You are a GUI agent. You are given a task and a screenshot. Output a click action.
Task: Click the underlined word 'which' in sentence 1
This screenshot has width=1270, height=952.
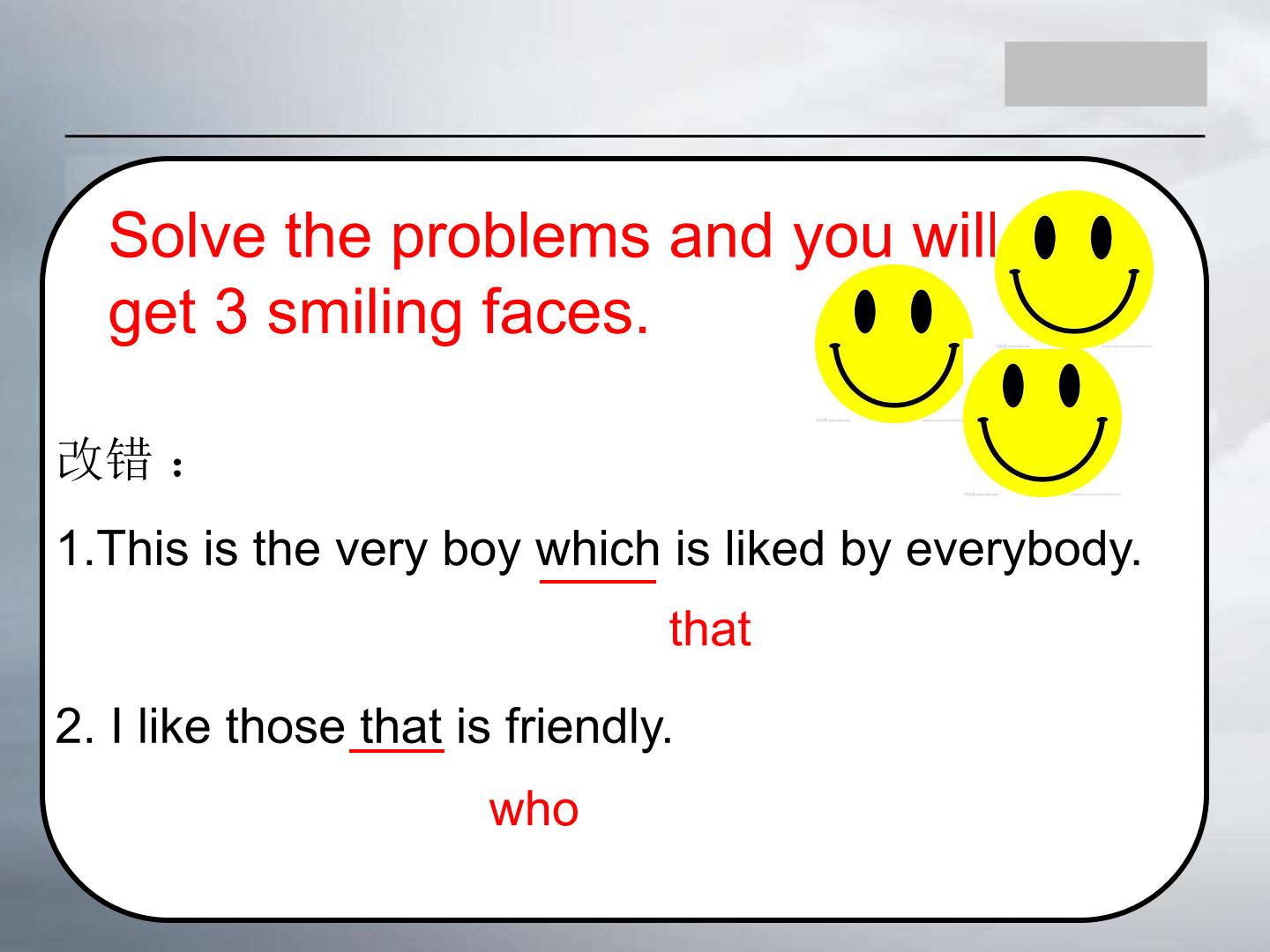598,549
